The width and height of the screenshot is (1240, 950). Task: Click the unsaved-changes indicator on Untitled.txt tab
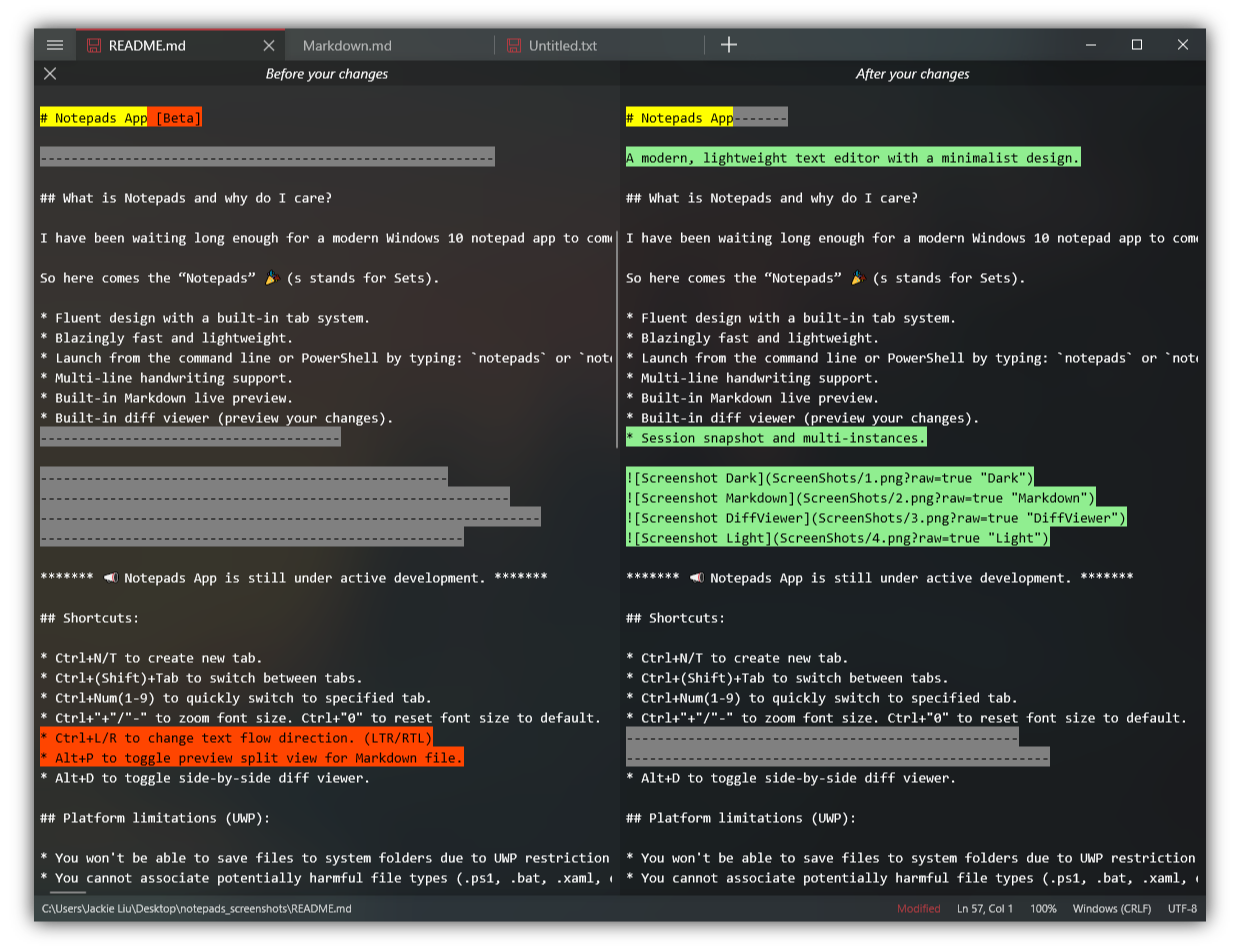[513, 45]
